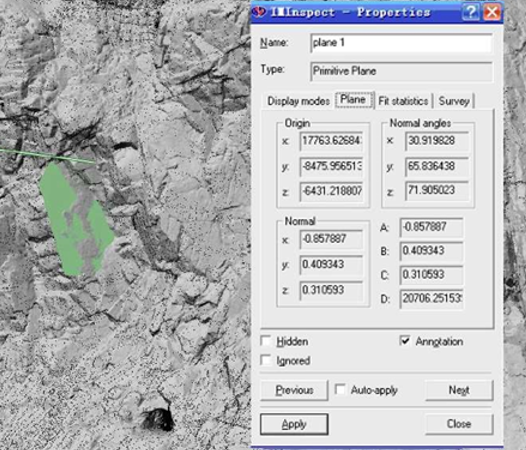The height and width of the screenshot is (450, 526).
Task: Click the Name field containing plane 1
Action: [x=401, y=43]
